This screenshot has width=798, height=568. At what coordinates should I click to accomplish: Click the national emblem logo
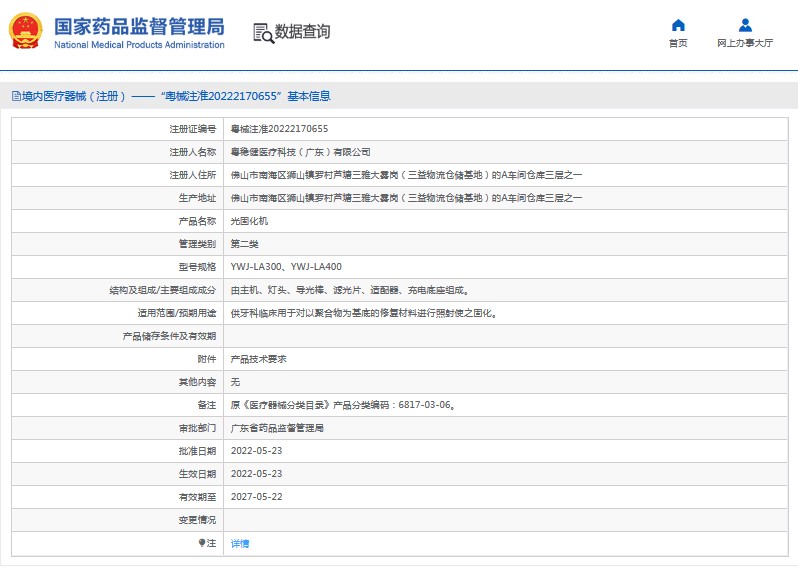[x=26, y=32]
